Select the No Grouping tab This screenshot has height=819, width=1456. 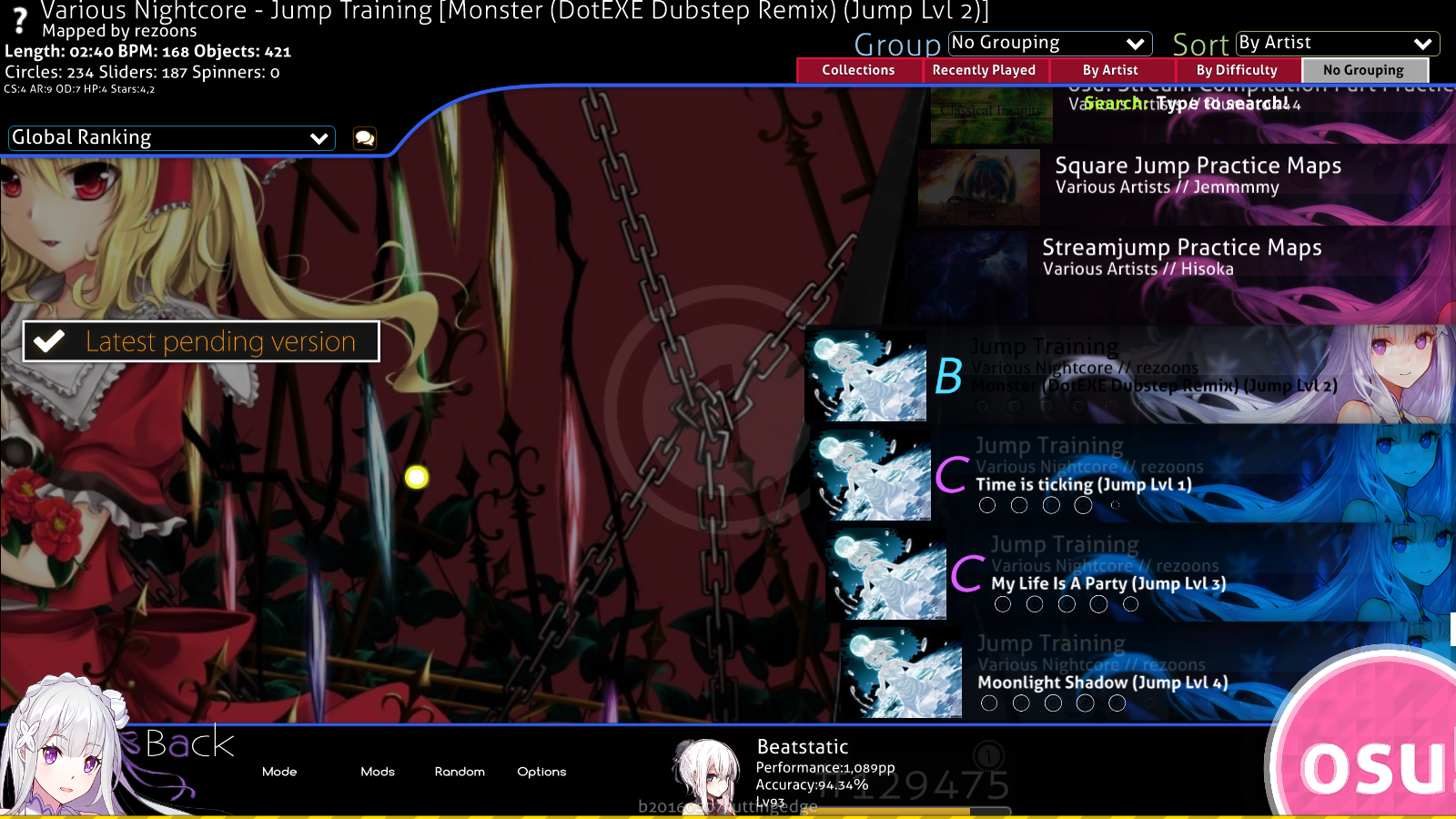click(1364, 70)
